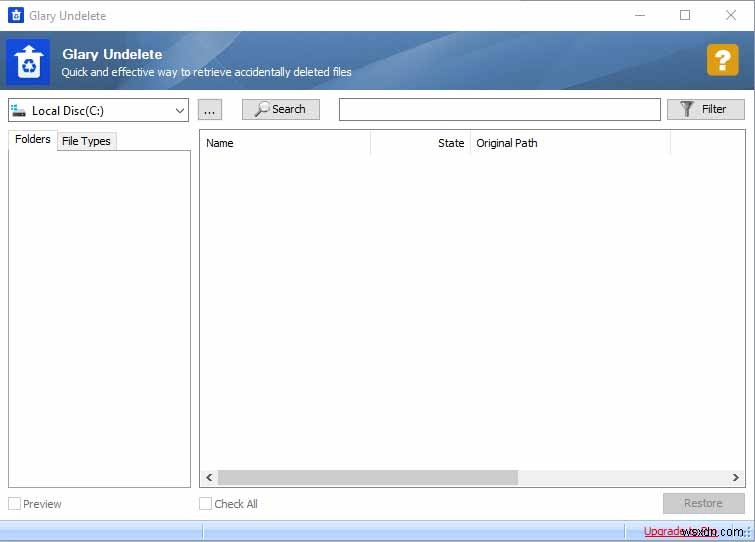Start scanning with the Search button
755x542 pixels.
(x=281, y=109)
